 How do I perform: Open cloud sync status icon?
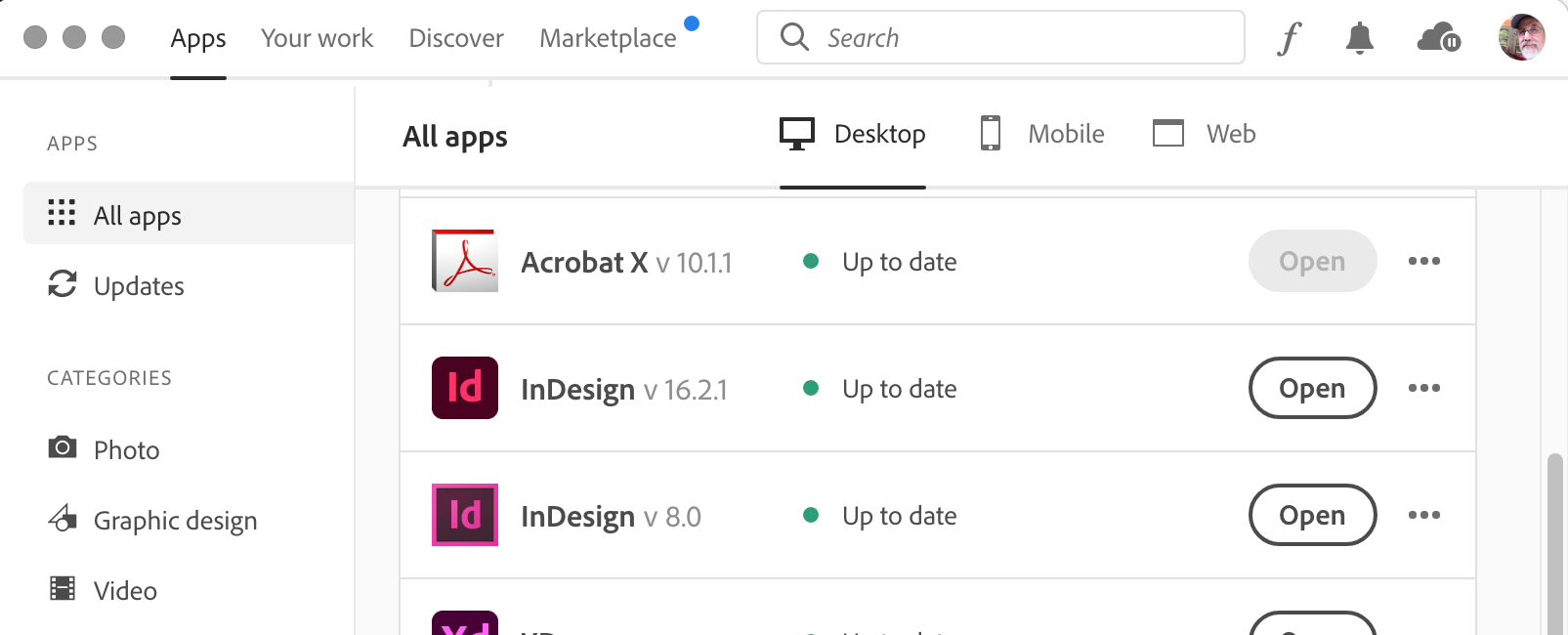(x=1439, y=38)
